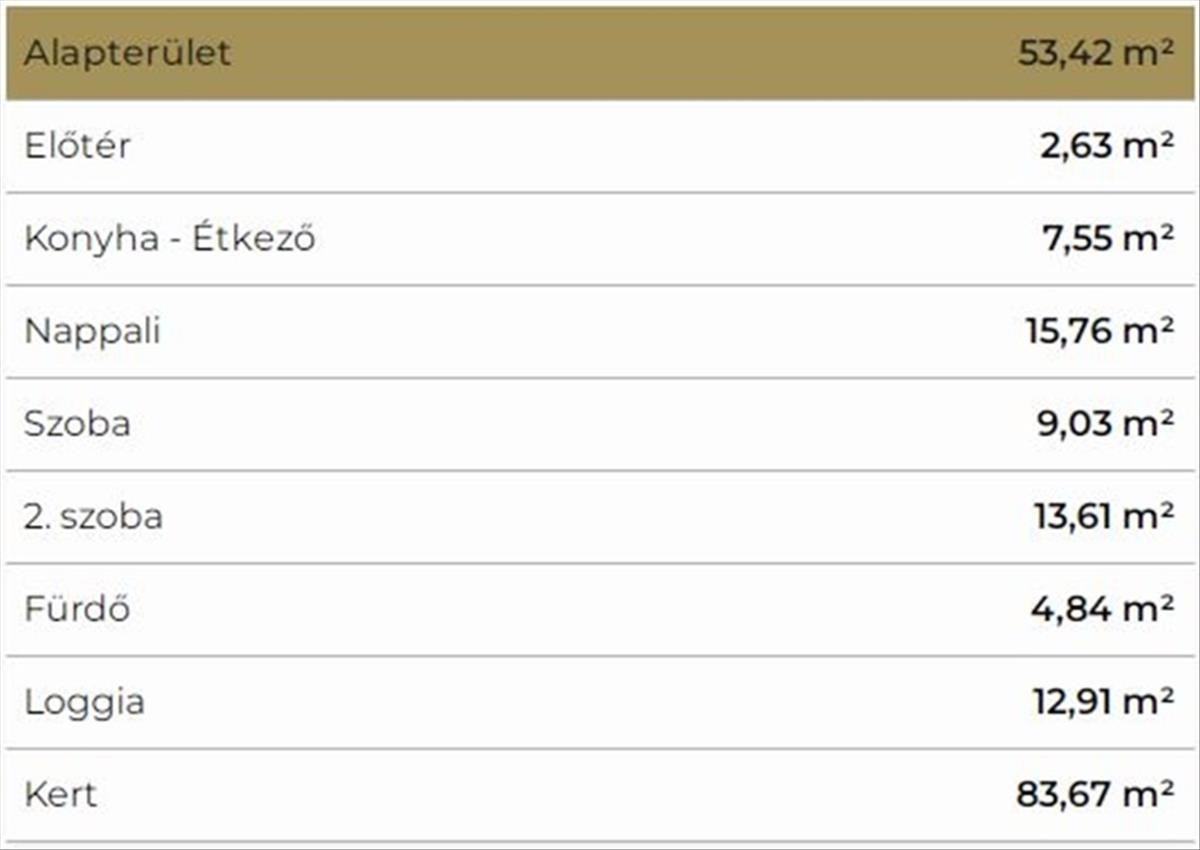Click the empty middle of the Nappali row

click(x=600, y=331)
